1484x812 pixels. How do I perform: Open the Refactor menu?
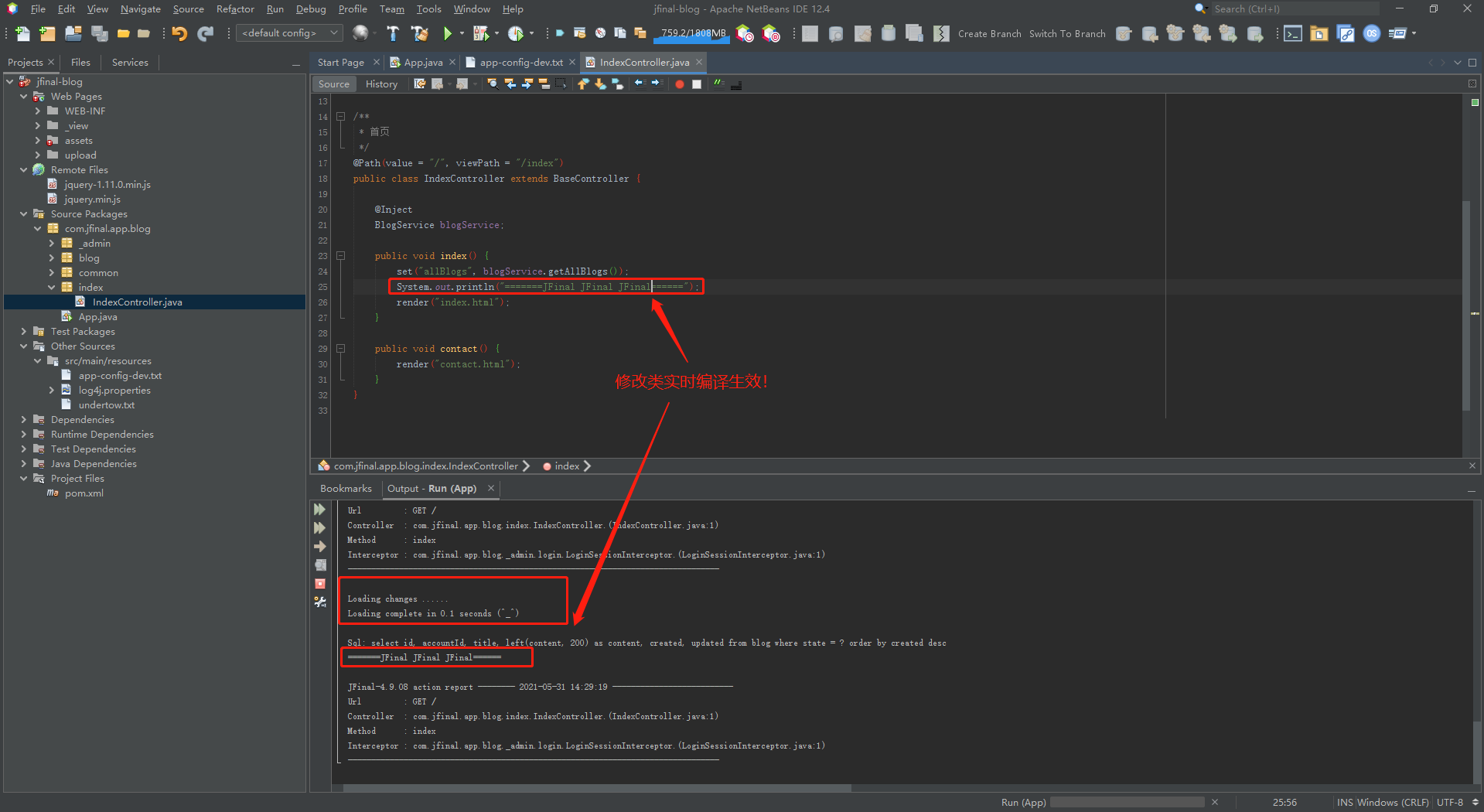pyautogui.click(x=235, y=9)
